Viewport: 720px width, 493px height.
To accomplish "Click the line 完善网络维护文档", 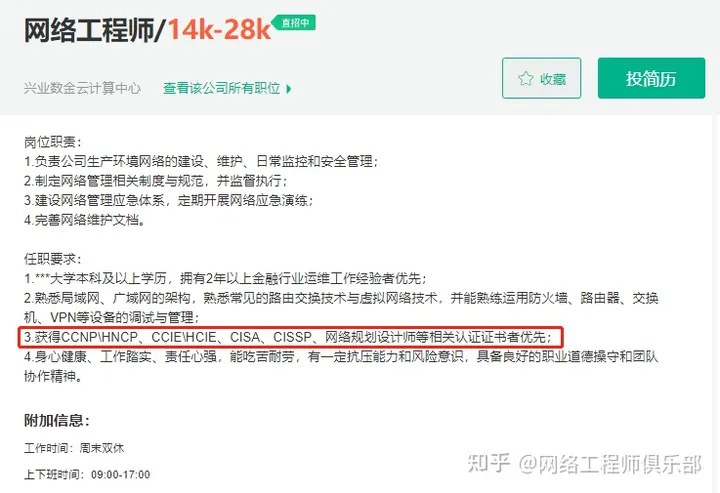I will [84, 220].
